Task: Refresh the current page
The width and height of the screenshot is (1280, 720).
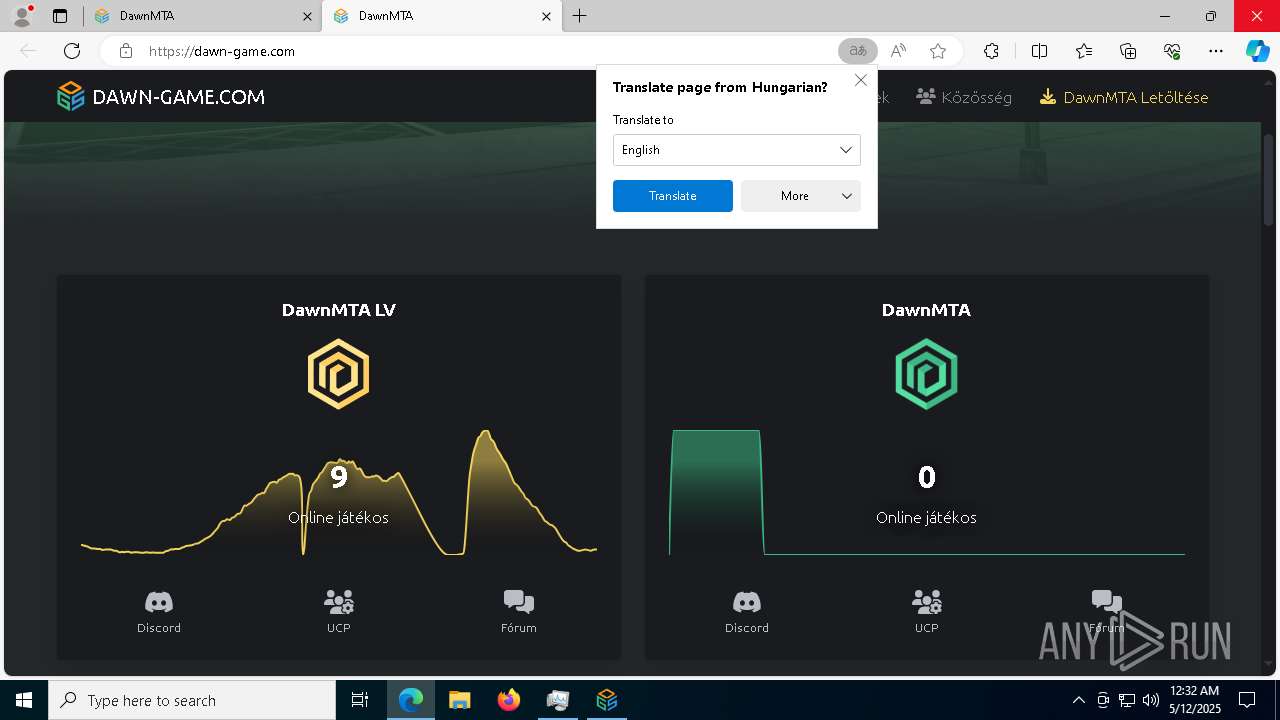Action: click(72, 51)
